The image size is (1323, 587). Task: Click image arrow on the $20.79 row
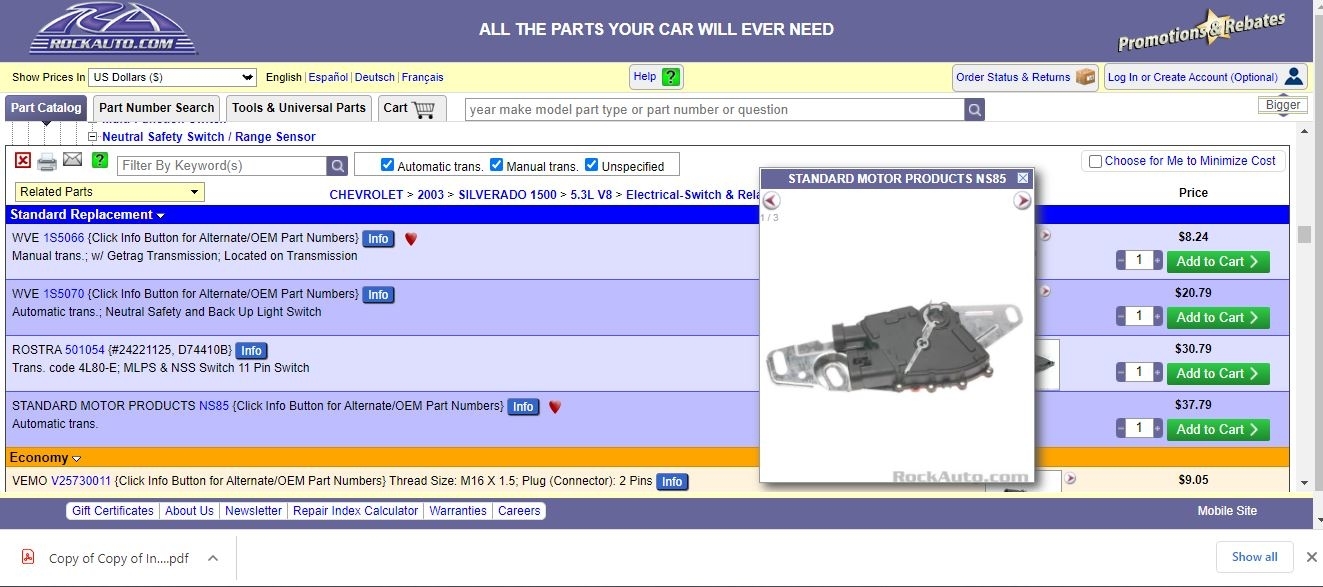(x=1046, y=291)
